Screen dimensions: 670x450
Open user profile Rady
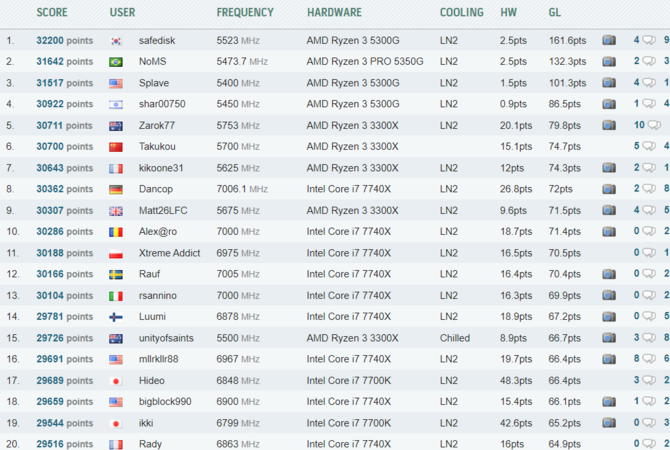point(150,444)
